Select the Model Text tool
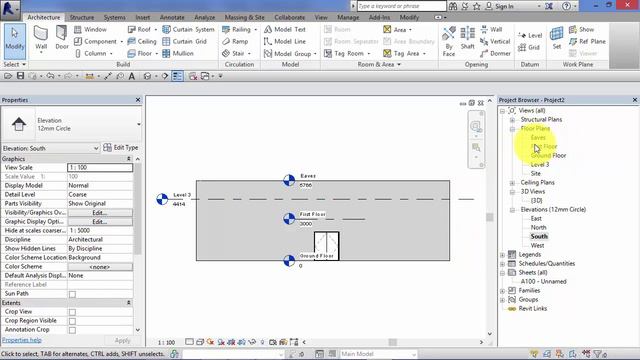Viewport: 640px width, 360px height. click(x=285, y=29)
